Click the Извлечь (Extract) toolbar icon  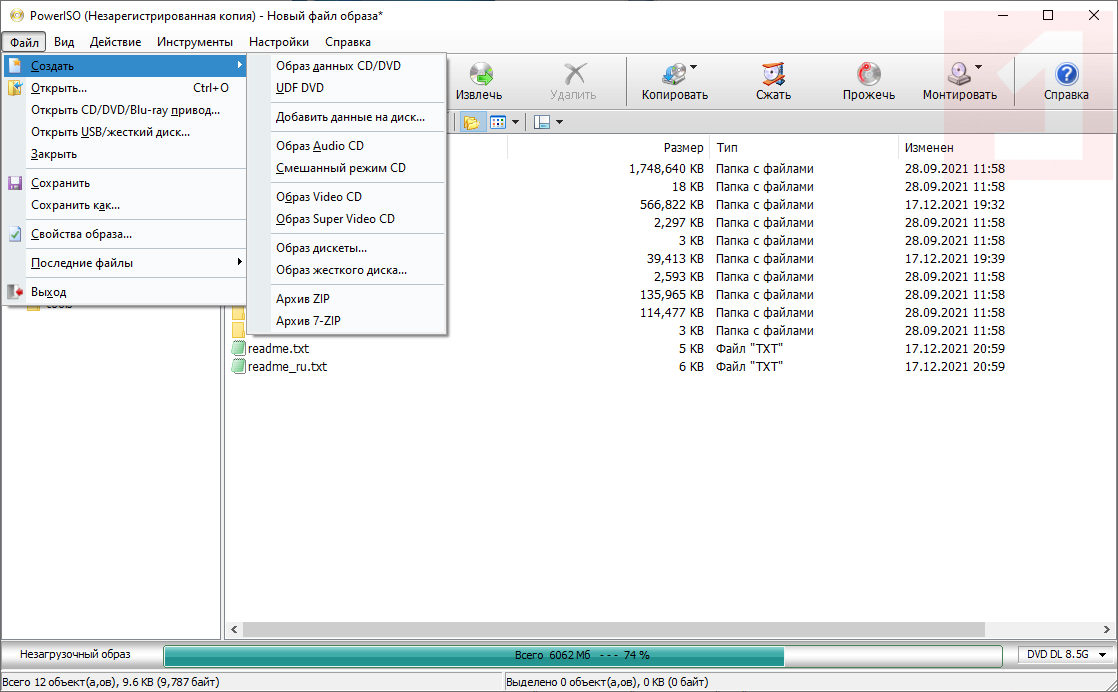point(479,74)
